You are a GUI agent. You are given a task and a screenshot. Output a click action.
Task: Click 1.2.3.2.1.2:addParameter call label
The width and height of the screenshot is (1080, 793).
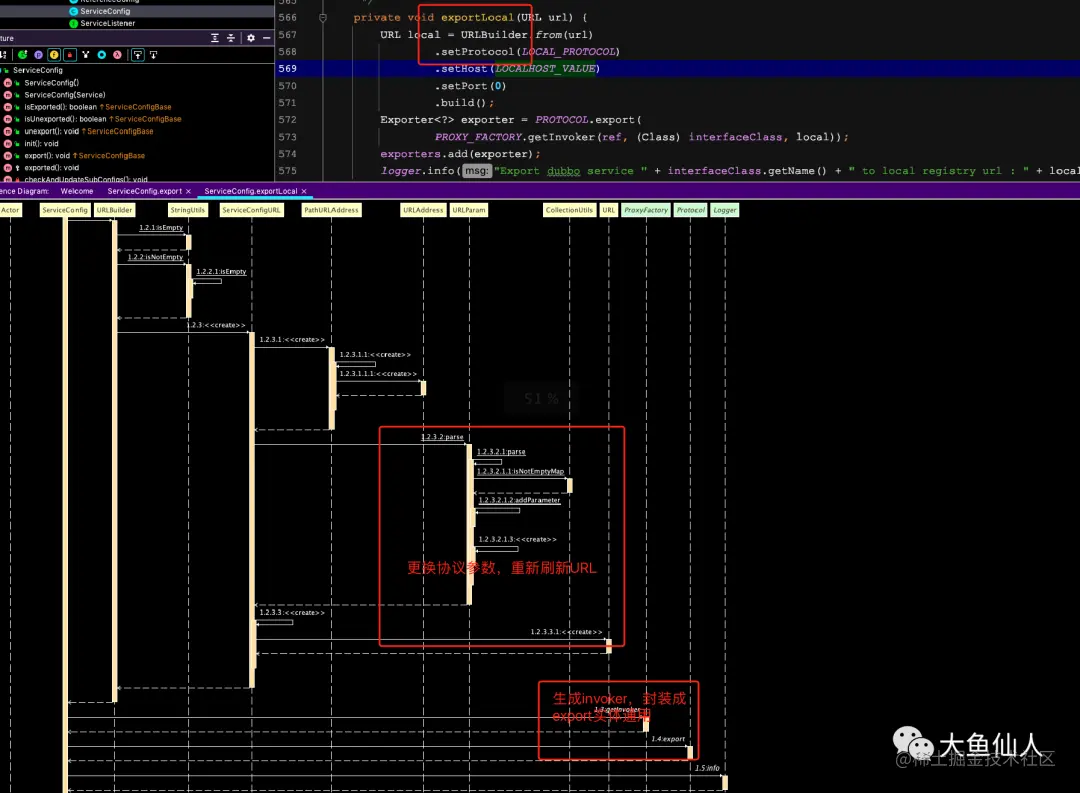click(x=519, y=500)
